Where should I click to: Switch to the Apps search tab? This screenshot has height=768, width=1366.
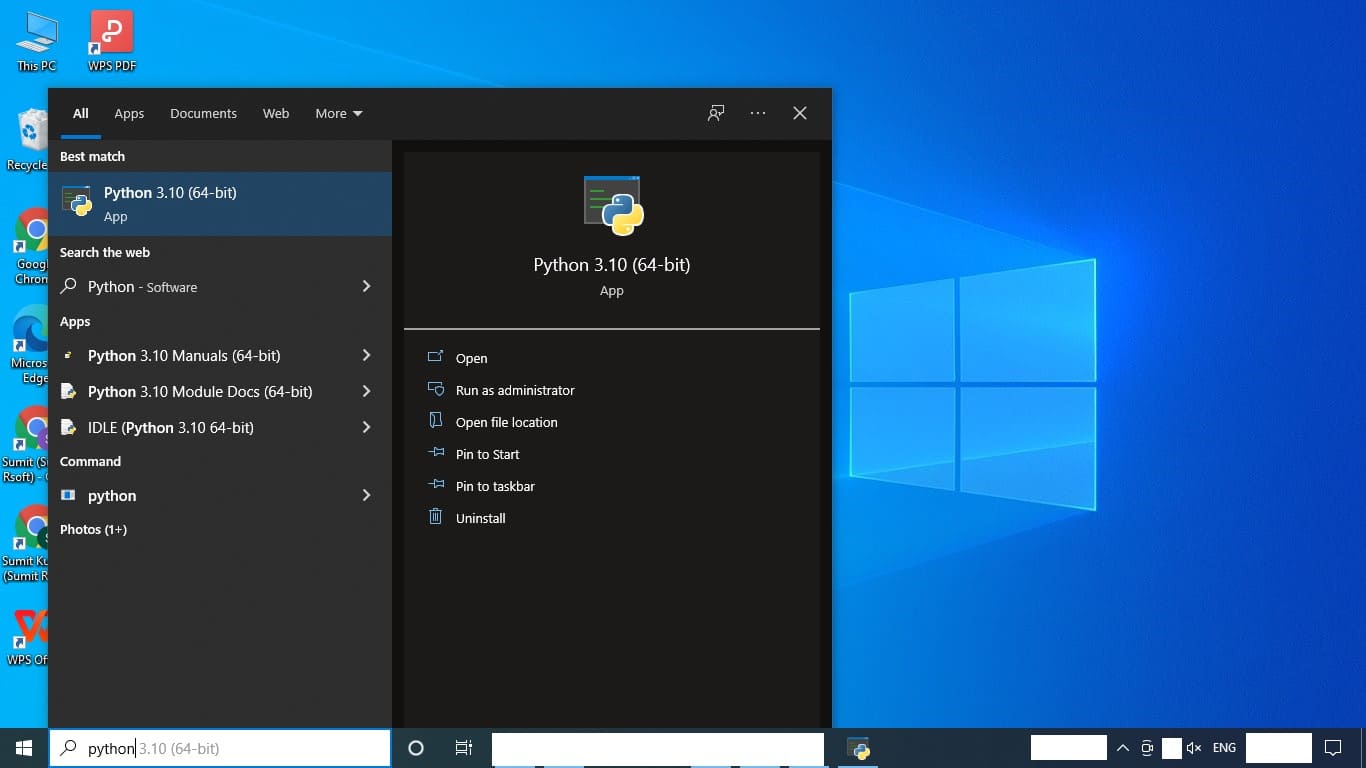[x=129, y=113]
